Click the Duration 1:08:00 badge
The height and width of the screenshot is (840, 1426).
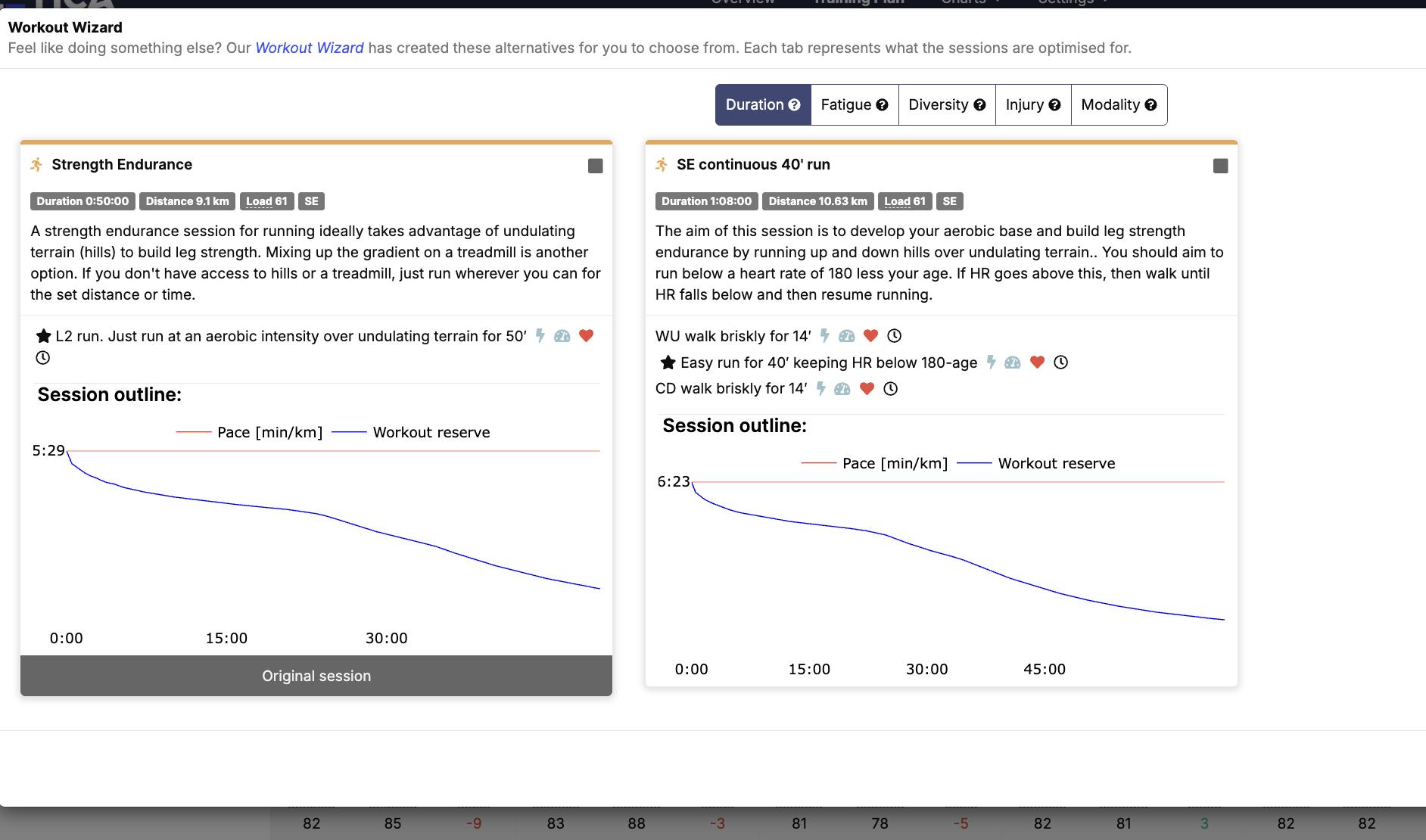pos(707,201)
